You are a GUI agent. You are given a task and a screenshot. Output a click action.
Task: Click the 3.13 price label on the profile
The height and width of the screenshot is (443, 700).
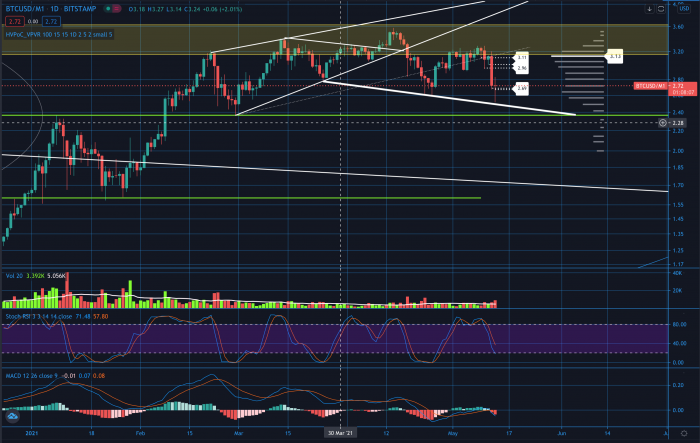click(615, 56)
